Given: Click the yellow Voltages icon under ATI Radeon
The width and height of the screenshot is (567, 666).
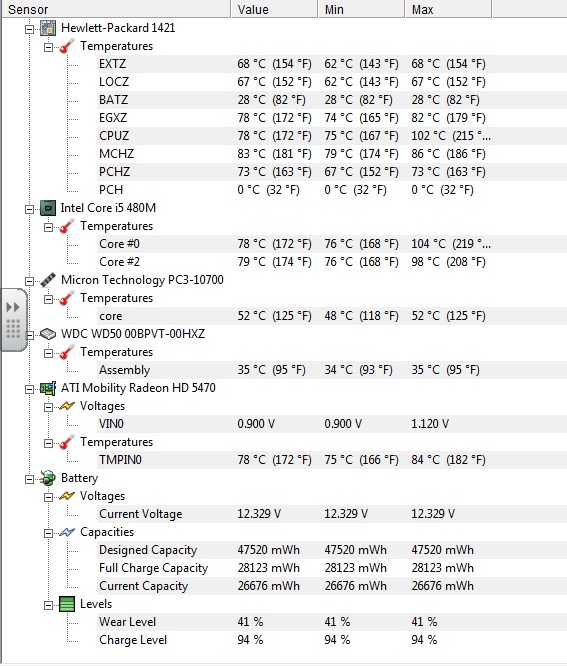Looking at the screenshot, I should (x=67, y=406).
